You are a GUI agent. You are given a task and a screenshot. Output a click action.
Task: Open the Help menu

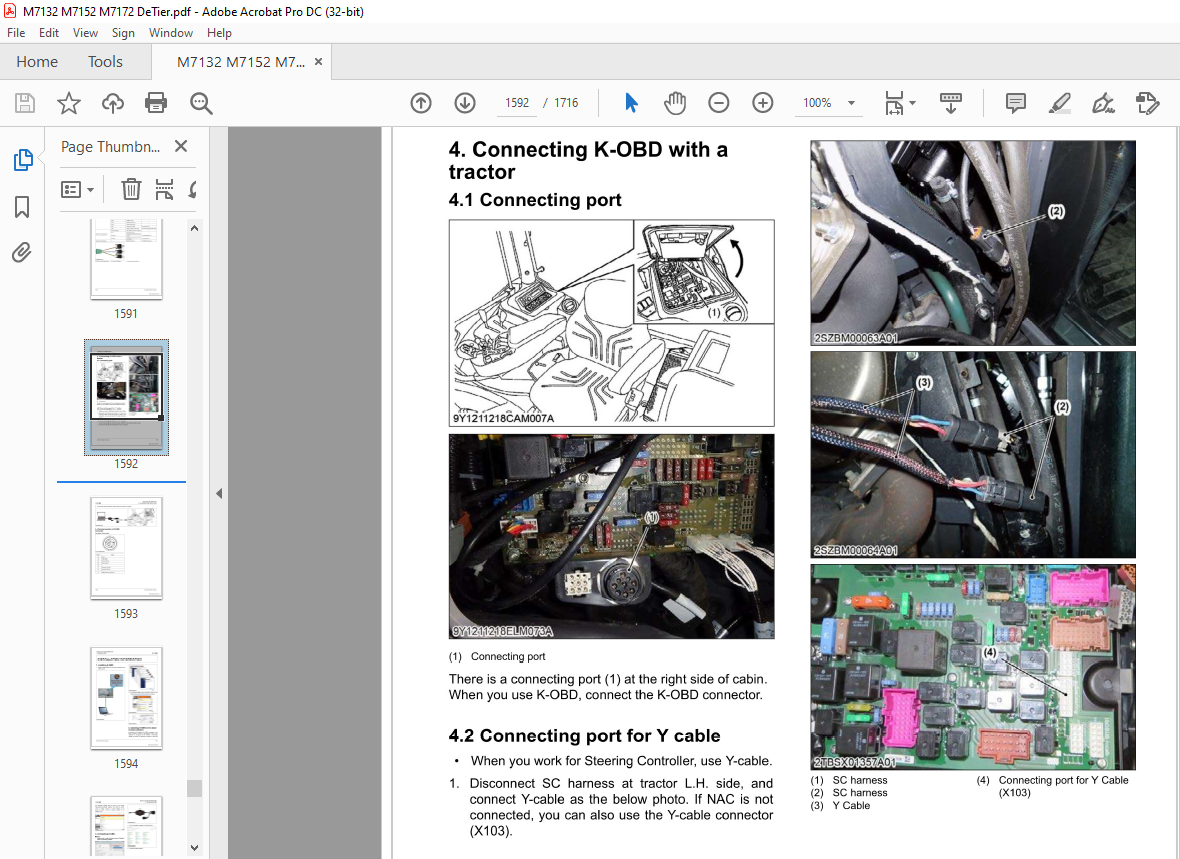pyautogui.click(x=219, y=33)
